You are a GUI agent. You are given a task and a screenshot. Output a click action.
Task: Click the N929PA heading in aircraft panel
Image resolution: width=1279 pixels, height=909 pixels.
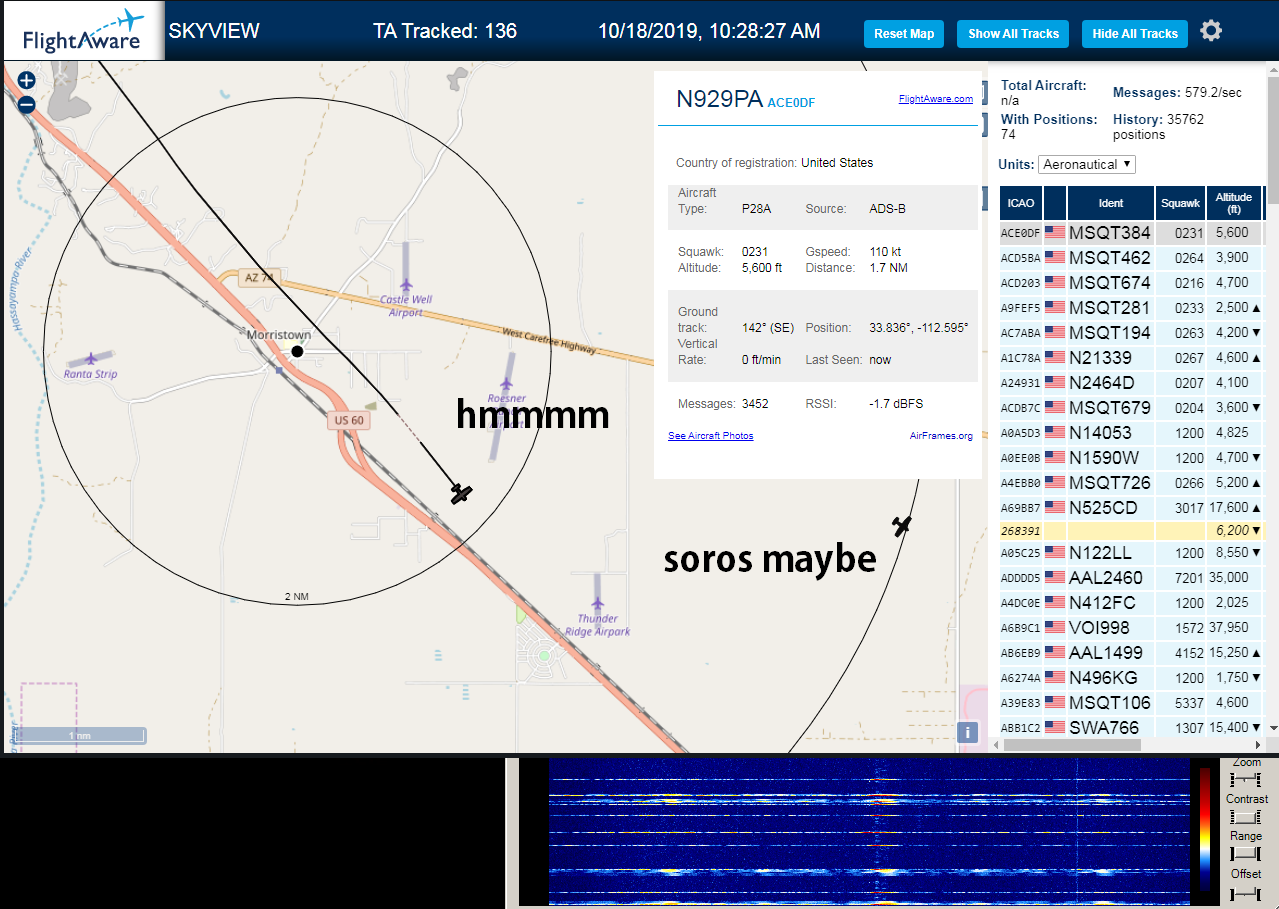720,99
